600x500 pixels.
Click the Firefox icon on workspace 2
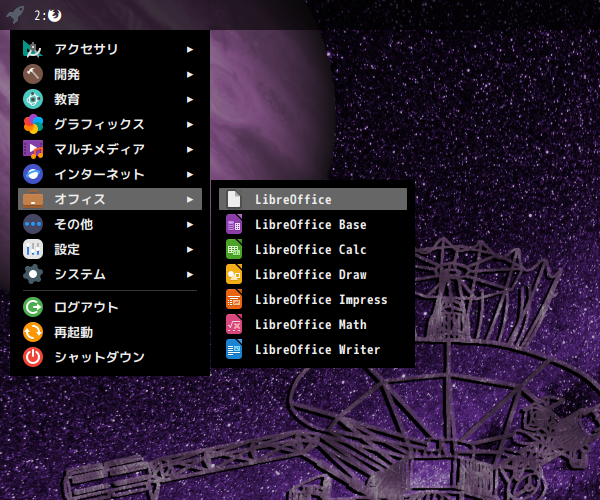coord(55,15)
